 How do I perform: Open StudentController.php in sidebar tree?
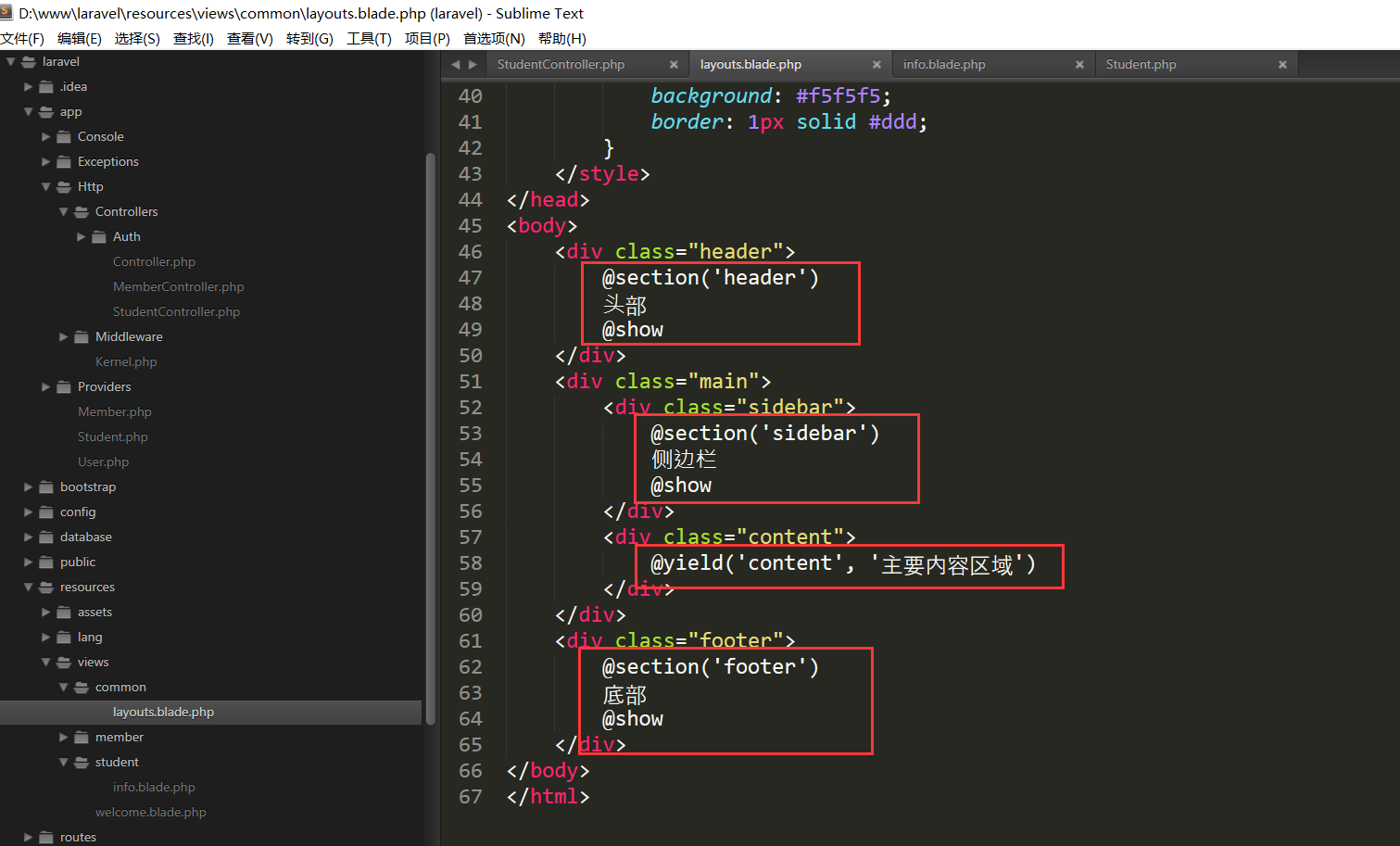pos(176,311)
